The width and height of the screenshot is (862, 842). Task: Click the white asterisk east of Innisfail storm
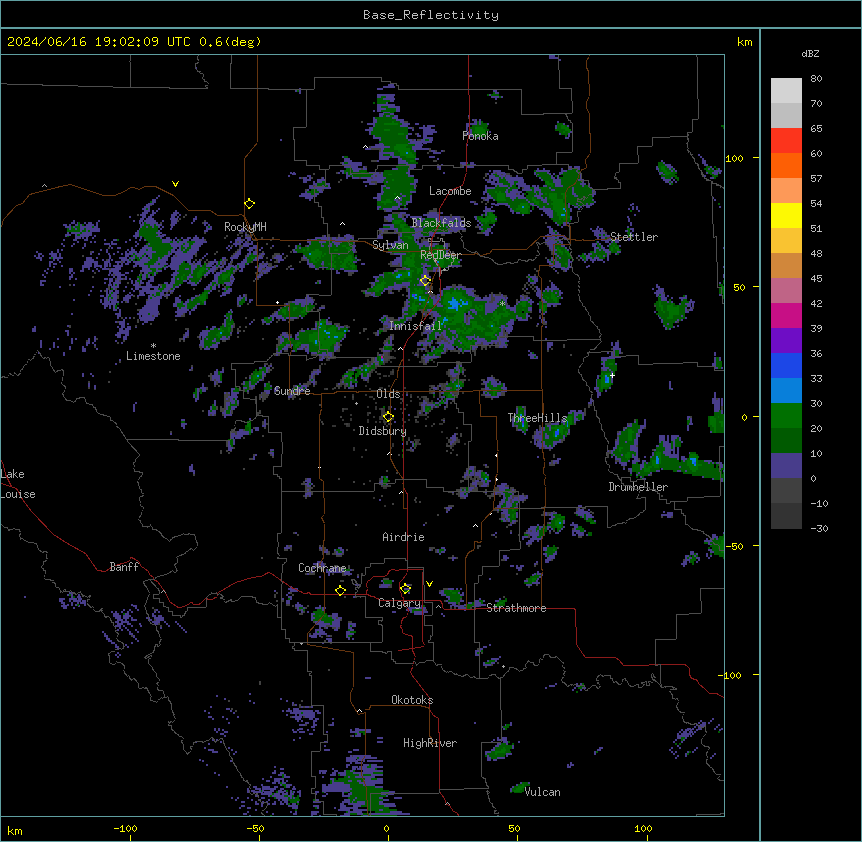[502, 304]
